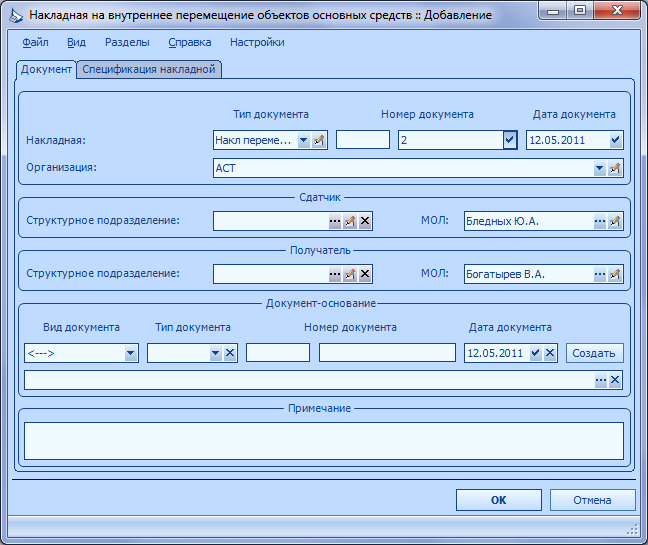
Task: Expand the Накл переме... document type dropdown
Action: [x=304, y=140]
